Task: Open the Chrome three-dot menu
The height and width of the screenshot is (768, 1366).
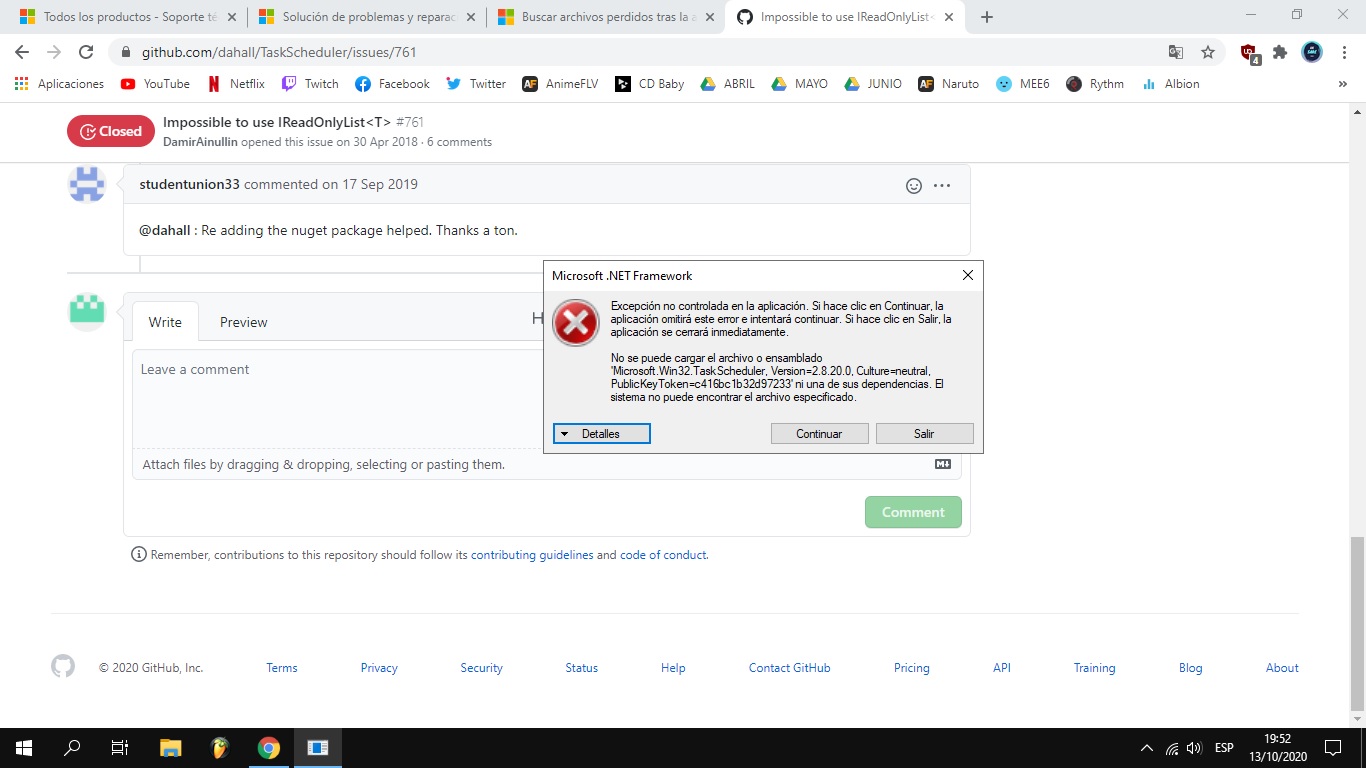Action: click(x=1343, y=51)
